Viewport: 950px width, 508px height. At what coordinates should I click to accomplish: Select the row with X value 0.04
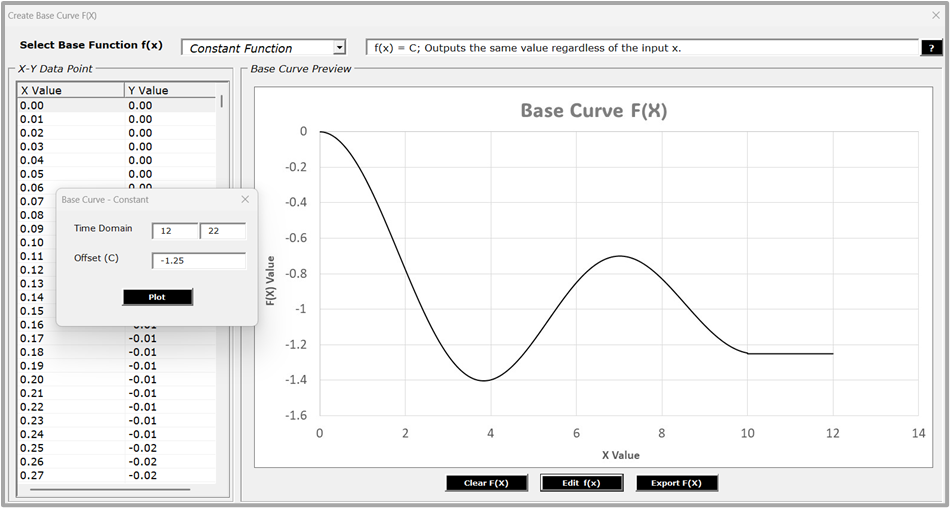click(x=116, y=160)
